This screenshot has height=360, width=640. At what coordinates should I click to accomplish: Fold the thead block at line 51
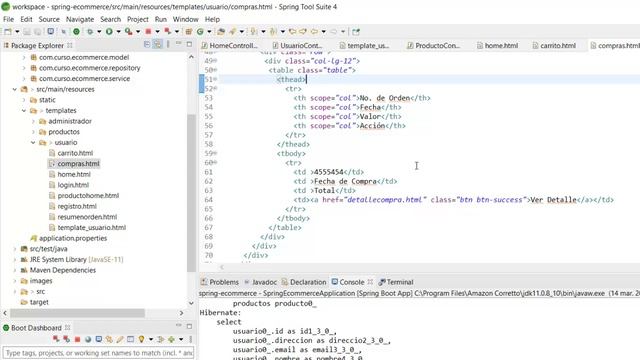pyautogui.click(x=216, y=79)
